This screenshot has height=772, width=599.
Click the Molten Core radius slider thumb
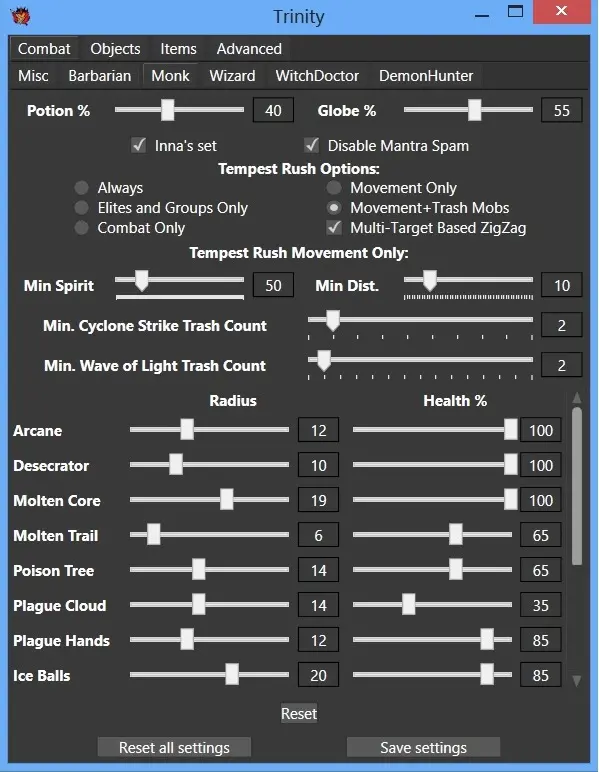coord(226,500)
